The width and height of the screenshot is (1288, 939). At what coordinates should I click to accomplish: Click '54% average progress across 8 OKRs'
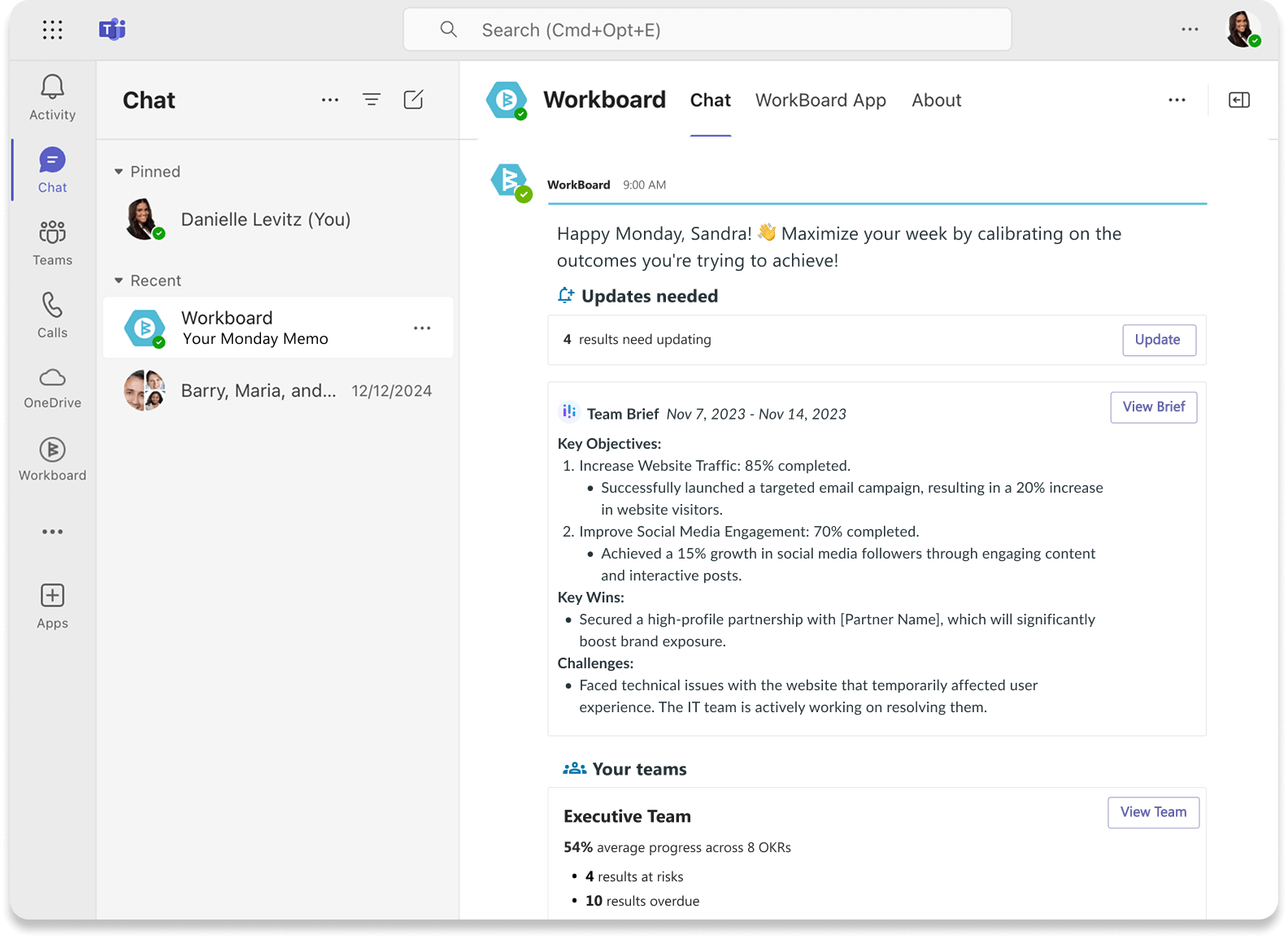tap(677, 847)
